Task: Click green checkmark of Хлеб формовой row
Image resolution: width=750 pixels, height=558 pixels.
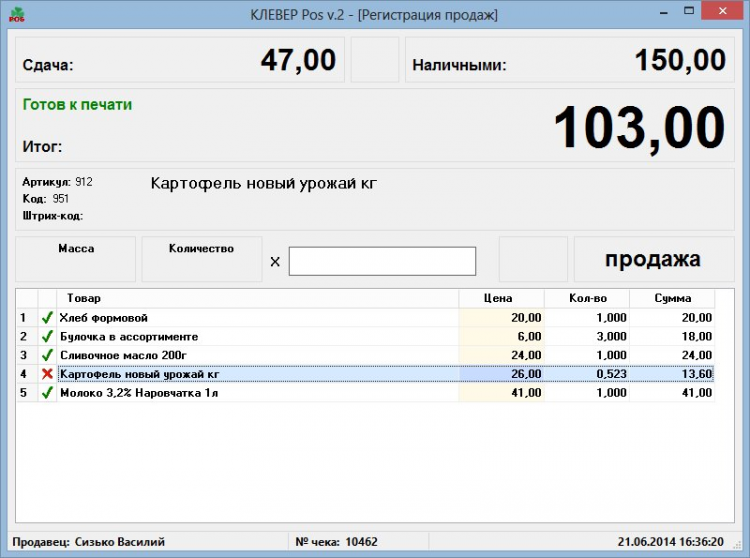Action: 47,317
